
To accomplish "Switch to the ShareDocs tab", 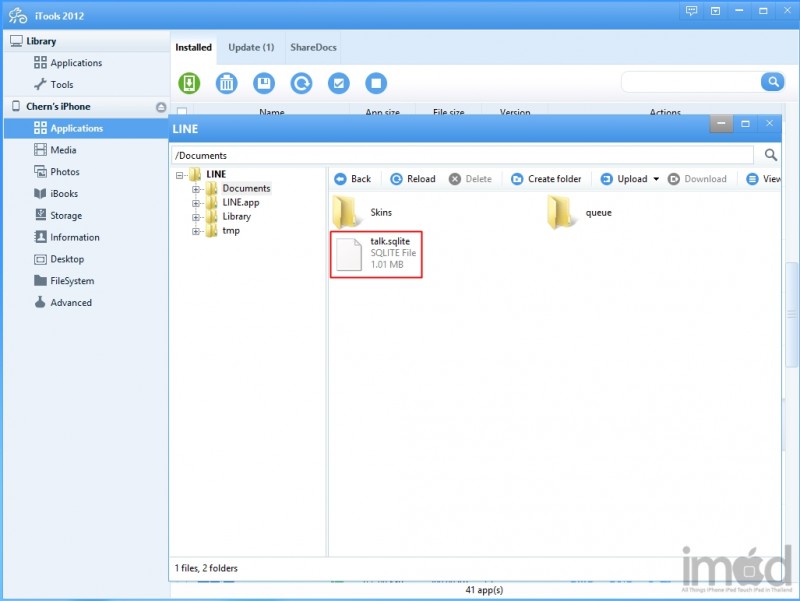I will tap(313, 47).
